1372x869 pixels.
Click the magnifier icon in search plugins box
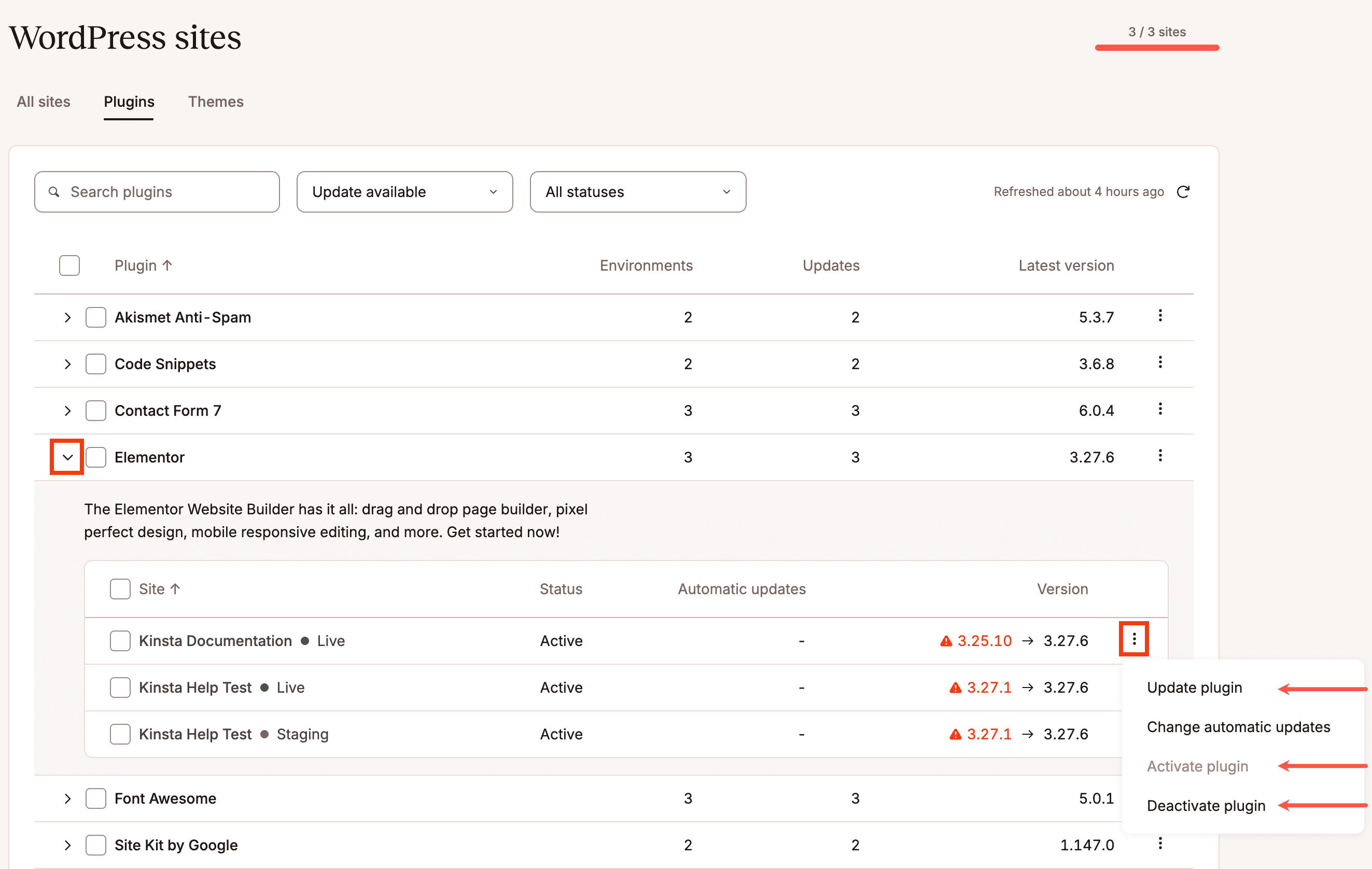[54, 192]
